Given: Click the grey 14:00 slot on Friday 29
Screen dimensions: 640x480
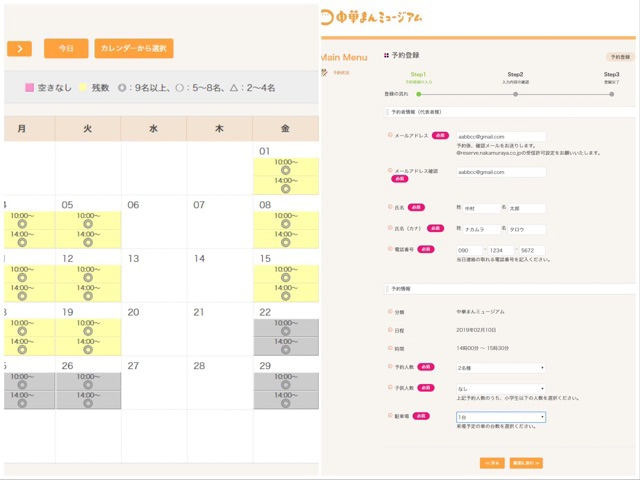Looking at the screenshot, I should [286, 400].
